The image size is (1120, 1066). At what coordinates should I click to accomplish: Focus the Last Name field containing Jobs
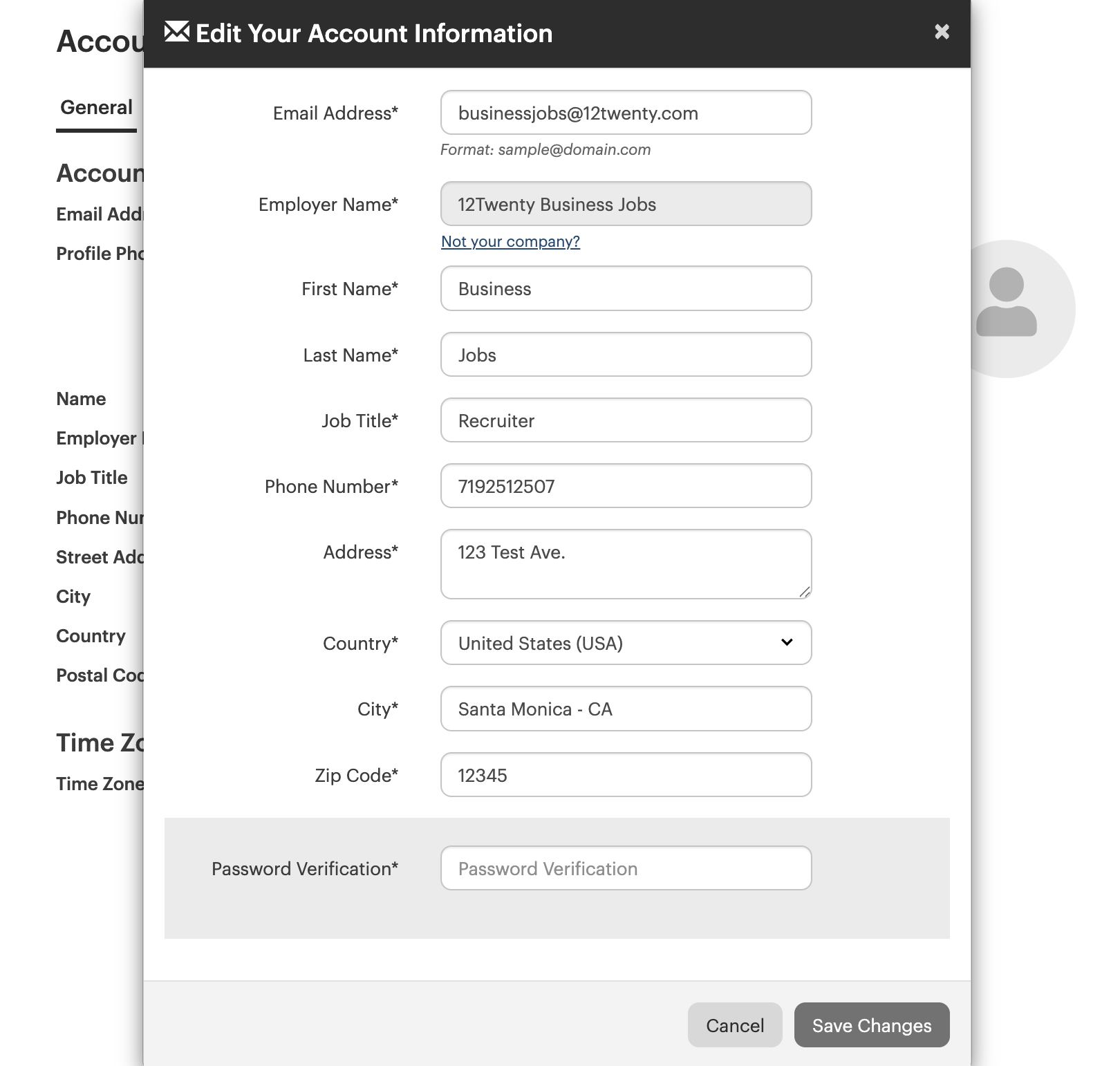[x=626, y=355]
